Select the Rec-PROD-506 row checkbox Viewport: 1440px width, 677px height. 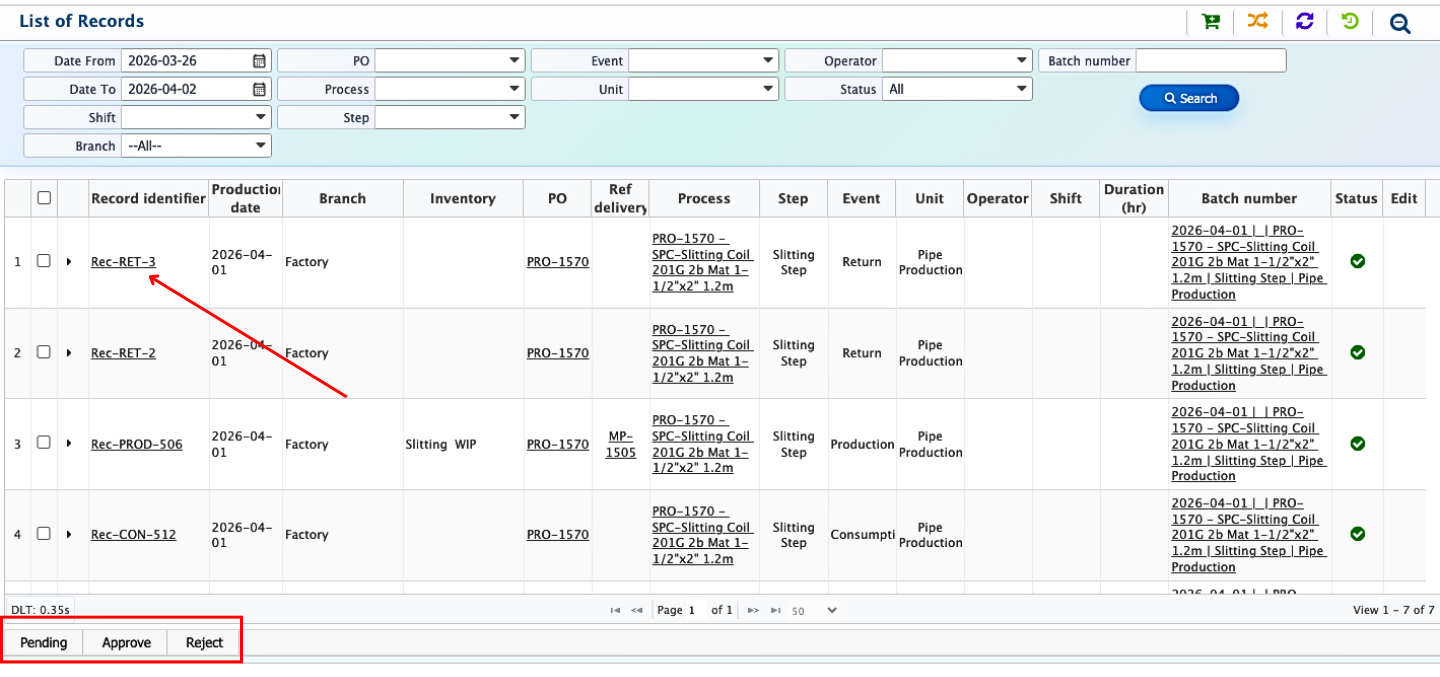pos(43,443)
